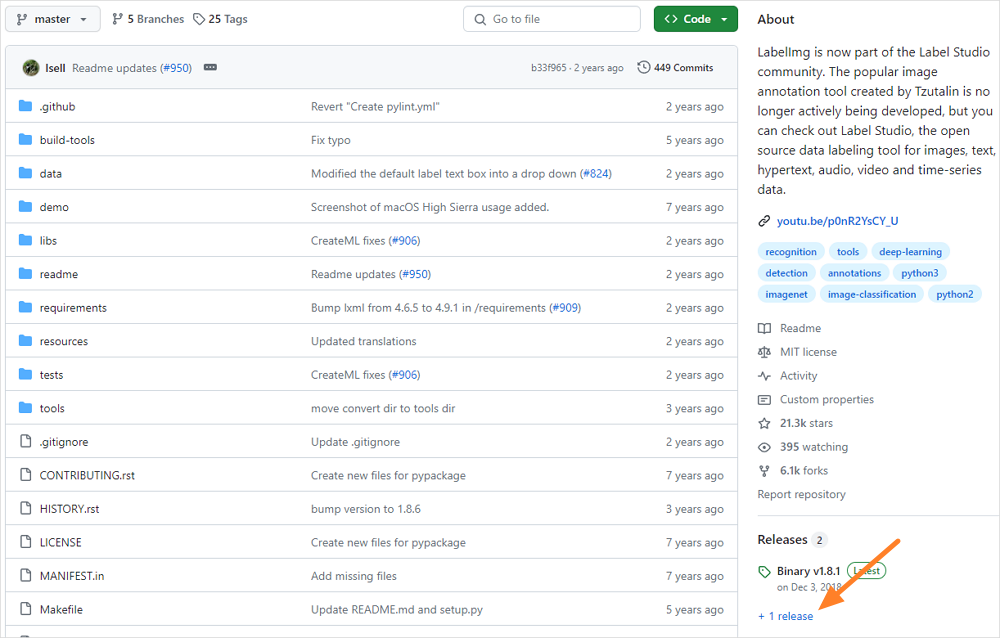Select the image-classification topic tag

coord(872,294)
